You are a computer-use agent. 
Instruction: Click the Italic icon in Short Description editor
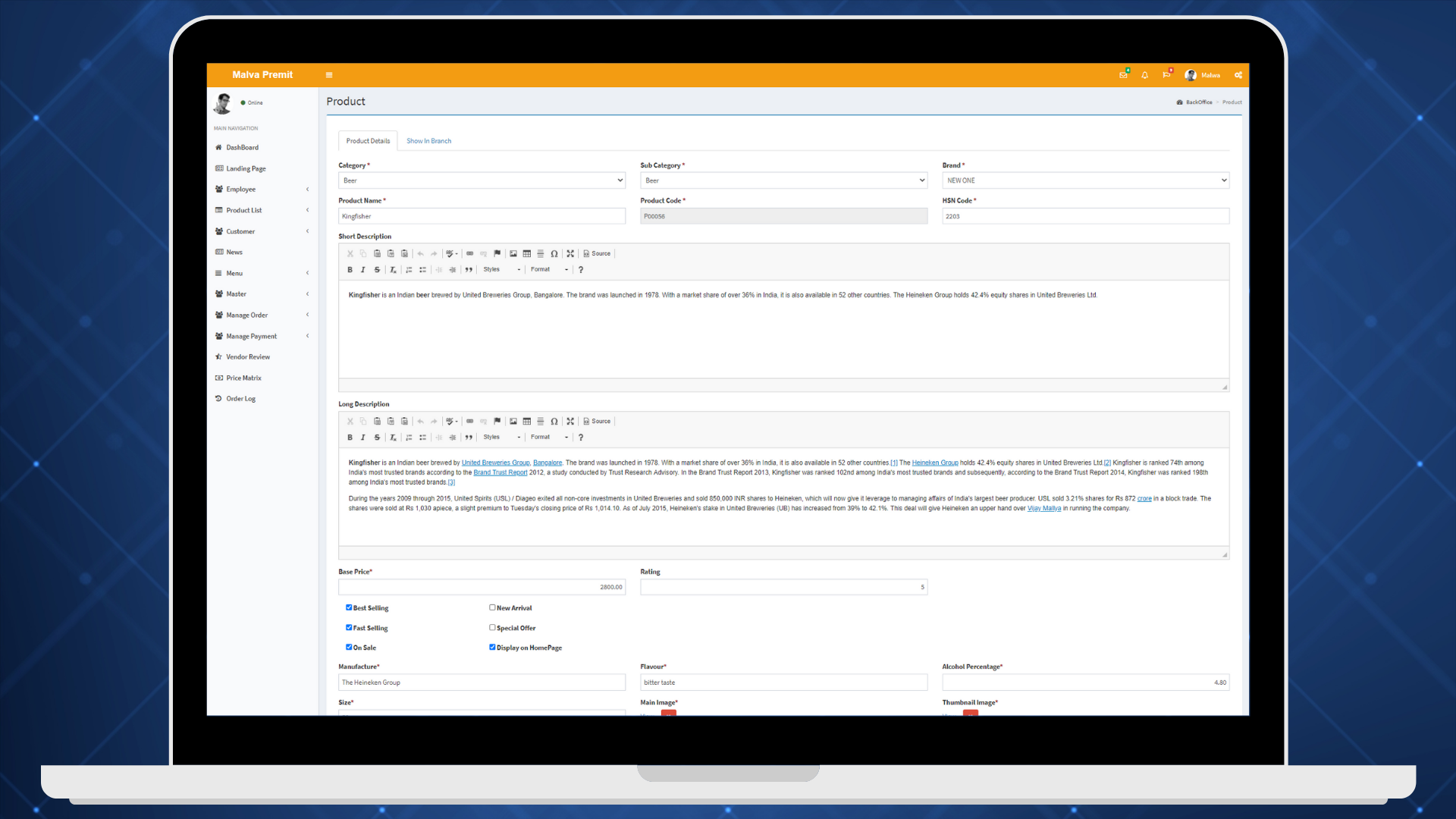coord(363,270)
